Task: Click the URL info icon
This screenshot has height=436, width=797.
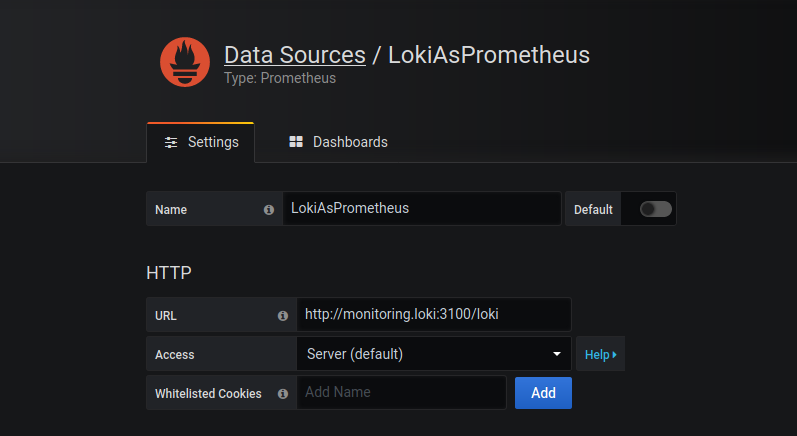Action: (282, 315)
